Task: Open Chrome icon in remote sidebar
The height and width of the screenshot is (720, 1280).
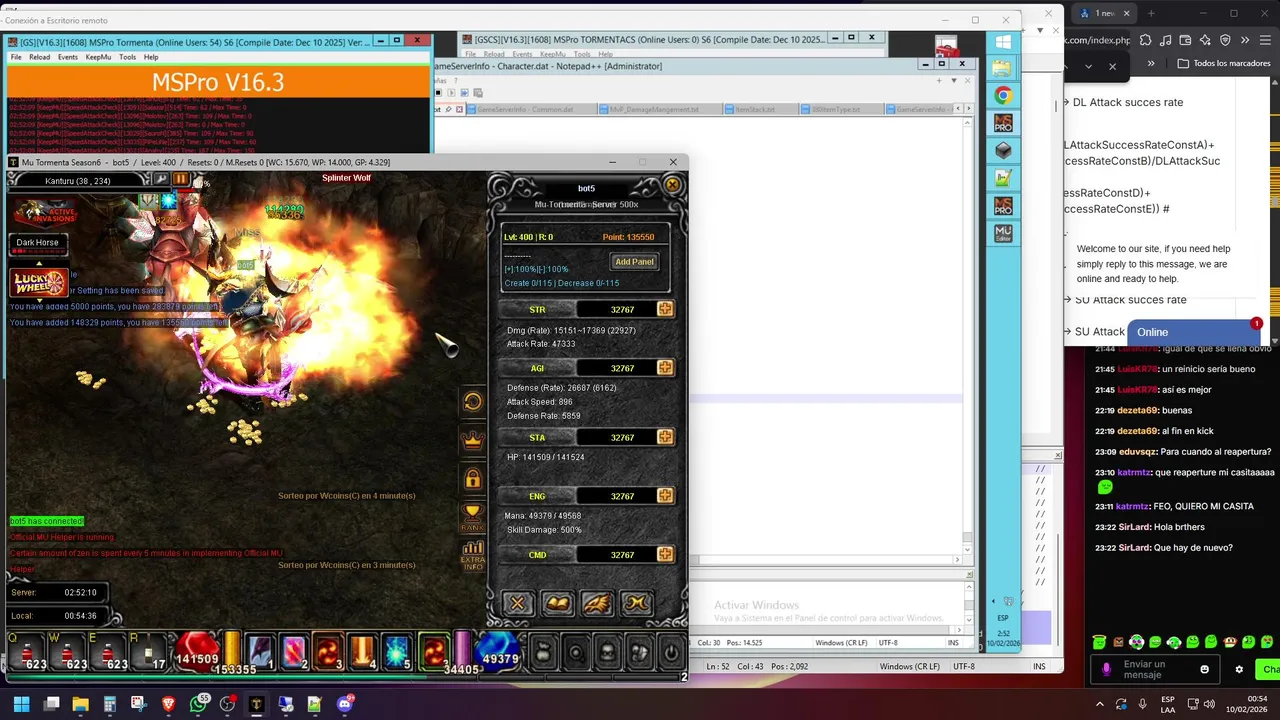Action: [1002, 96]
